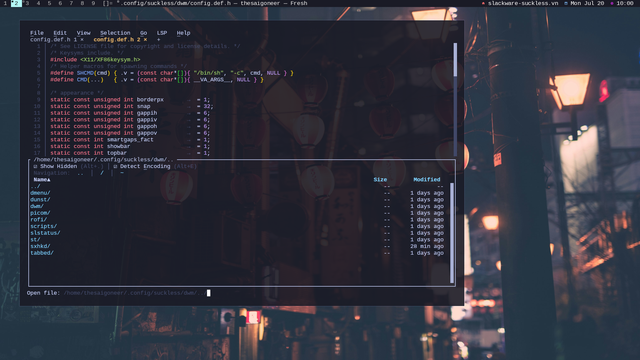Viewport: 640px width, 360px height.
Task: Click the editor vertical scrollbar
Action: (x=455, y=100)
